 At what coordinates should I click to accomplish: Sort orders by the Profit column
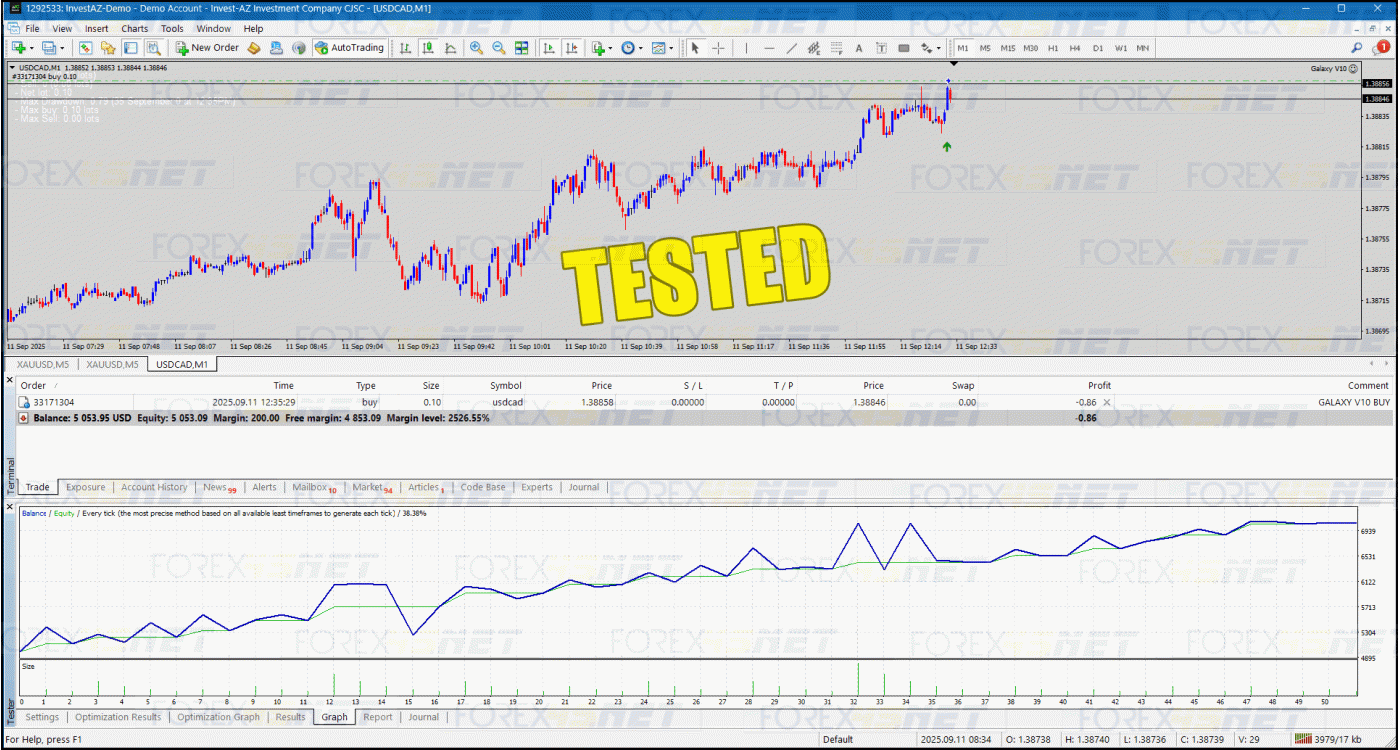1099,385
